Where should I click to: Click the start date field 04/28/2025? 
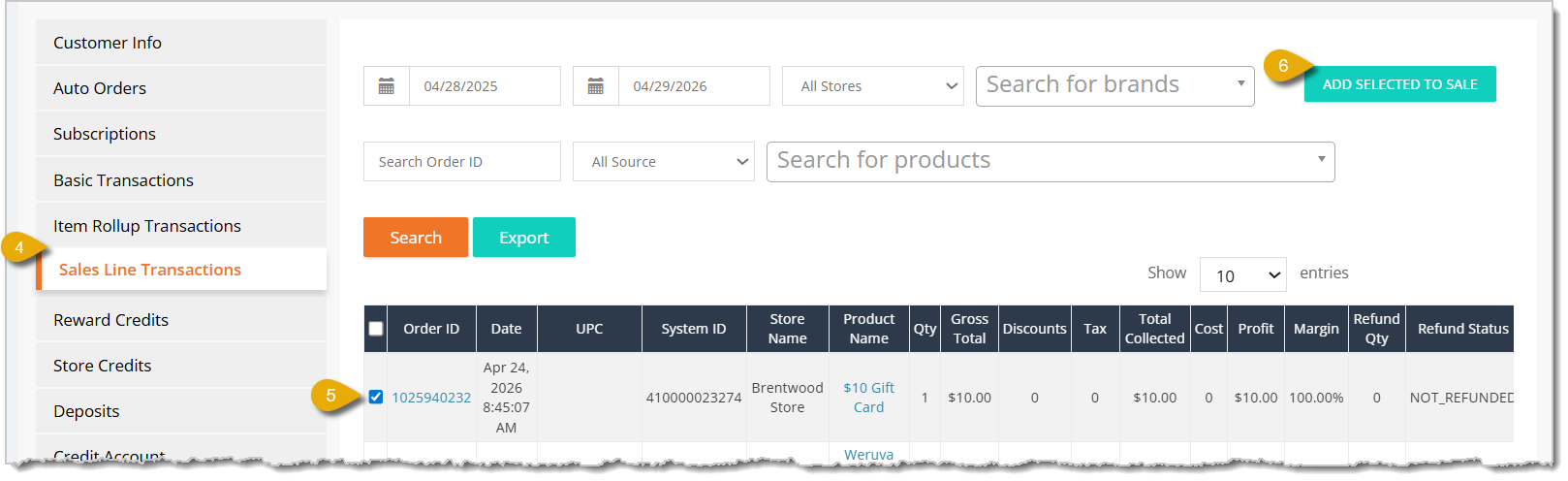[x=486, y=86]
